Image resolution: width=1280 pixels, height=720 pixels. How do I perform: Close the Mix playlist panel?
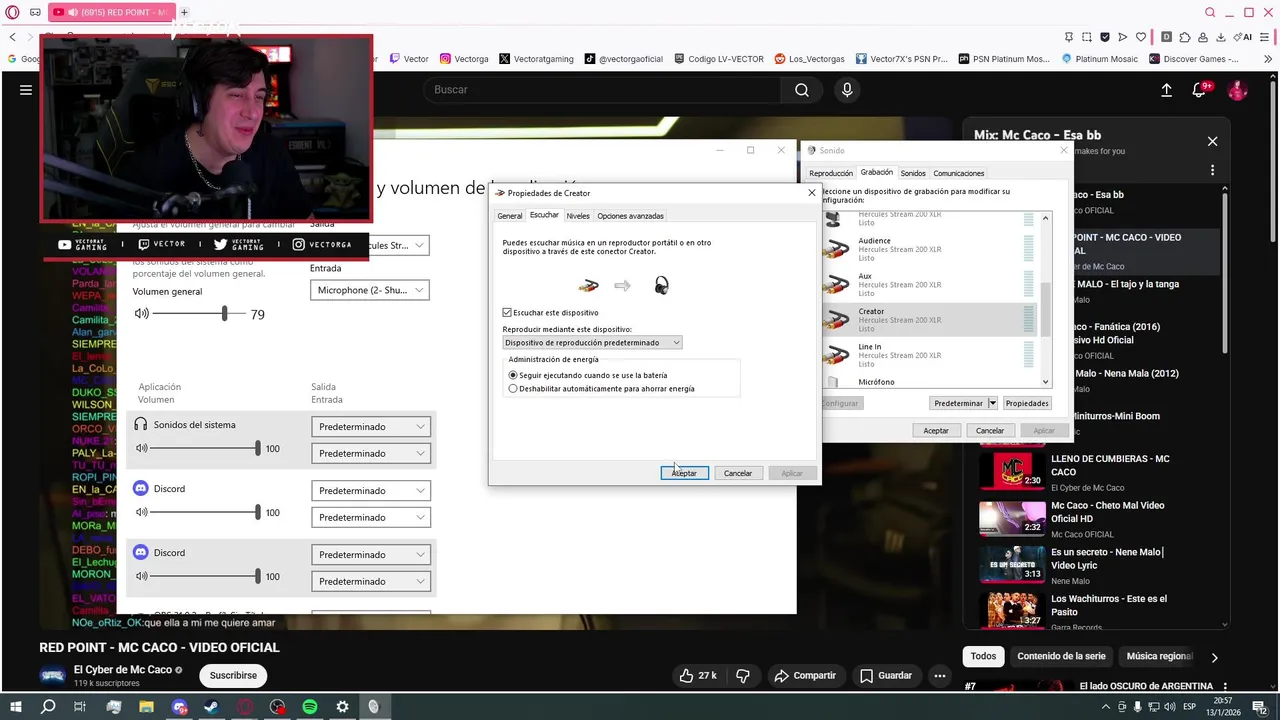[x=1212, y=141]
